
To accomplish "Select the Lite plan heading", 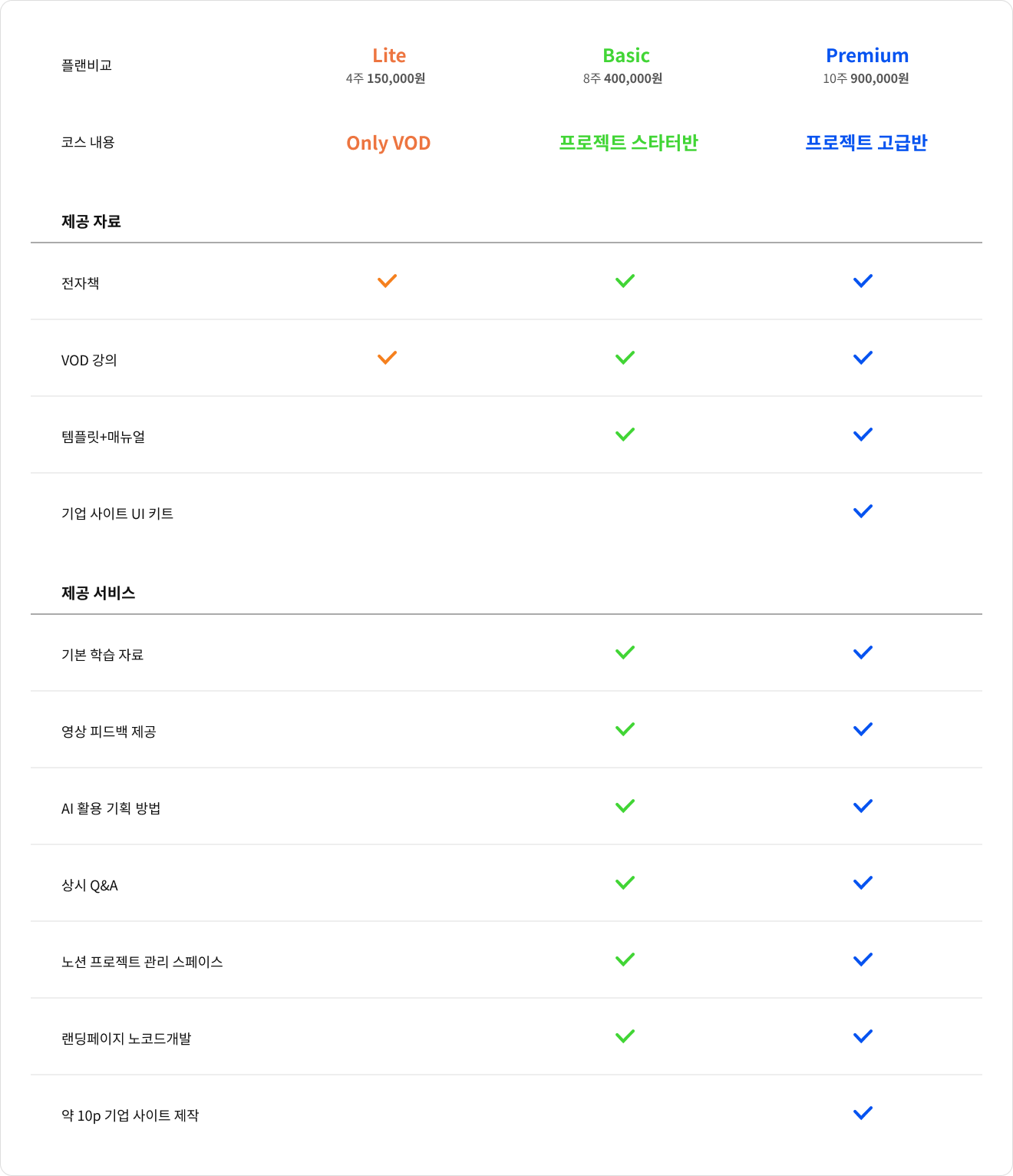I will click(389, 55).
